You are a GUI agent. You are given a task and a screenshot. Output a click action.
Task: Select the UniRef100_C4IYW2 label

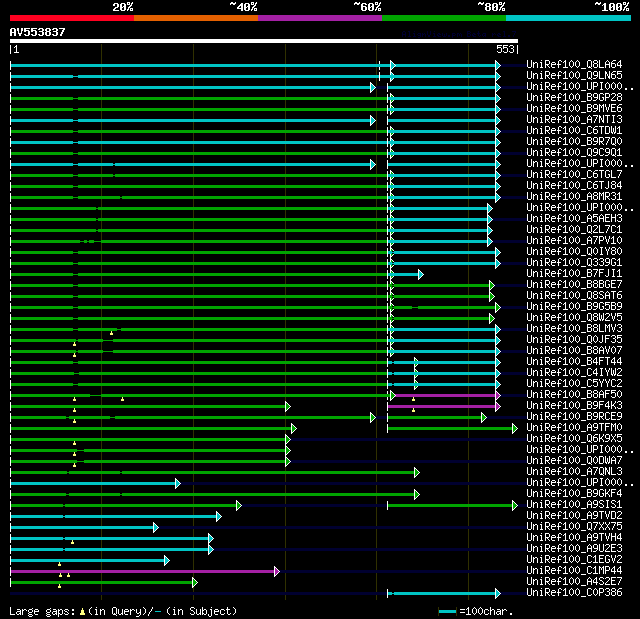574,373
